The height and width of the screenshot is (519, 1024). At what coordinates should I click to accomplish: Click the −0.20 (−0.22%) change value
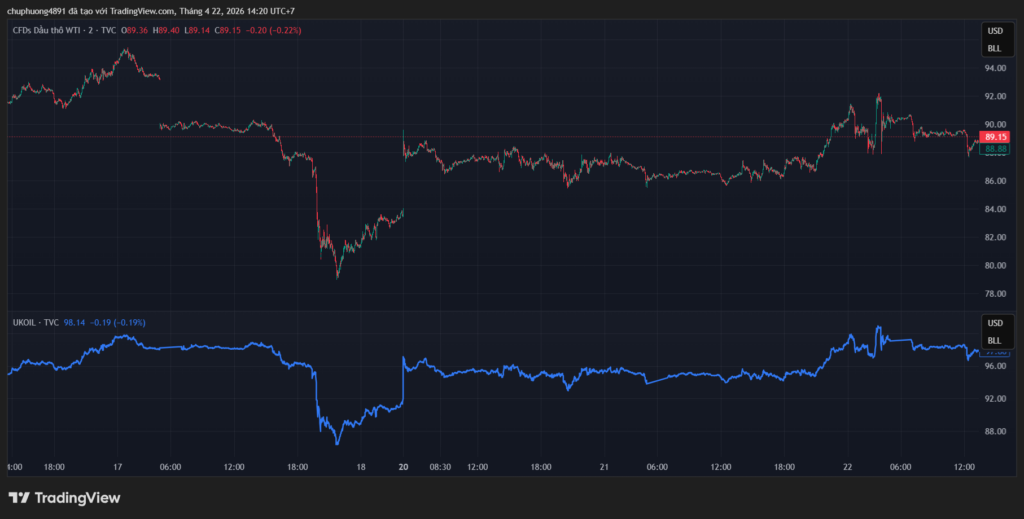[274, 30]
